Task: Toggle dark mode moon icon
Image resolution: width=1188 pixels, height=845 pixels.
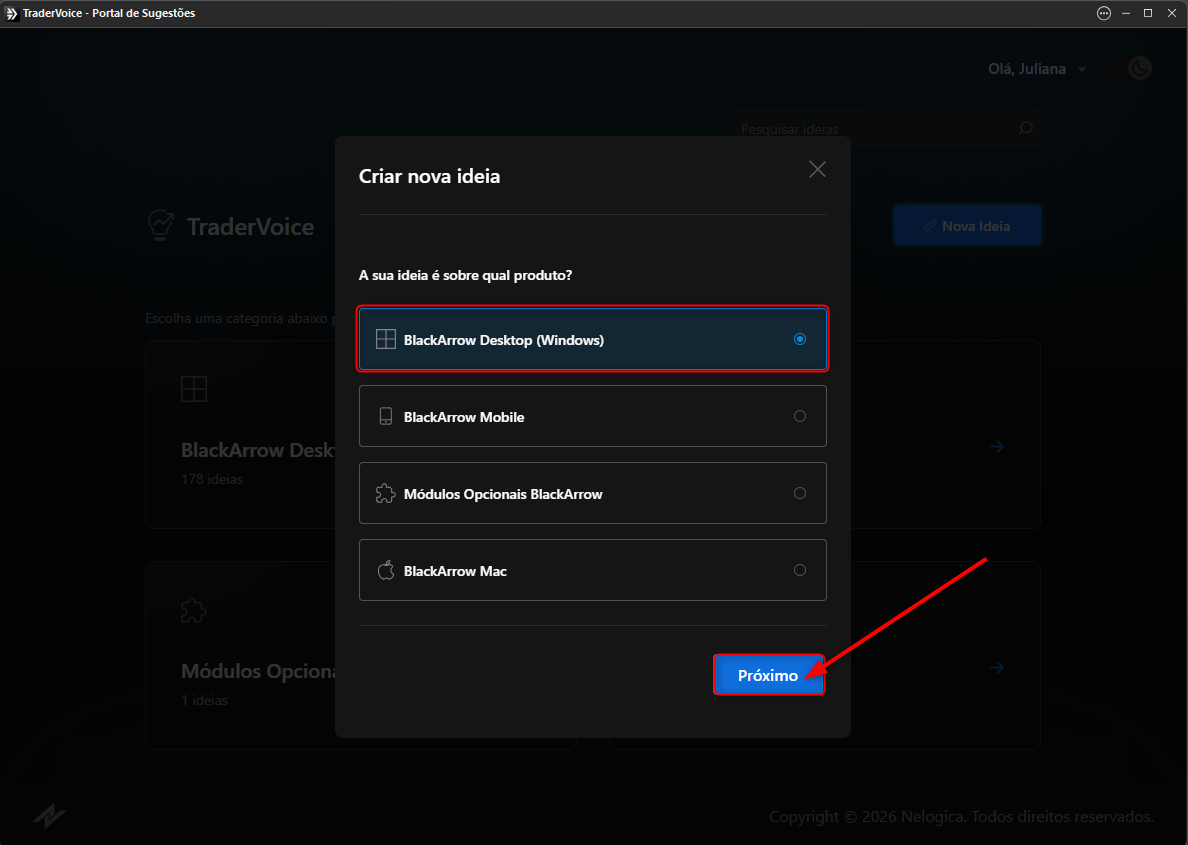Action: coord(1140,68)
